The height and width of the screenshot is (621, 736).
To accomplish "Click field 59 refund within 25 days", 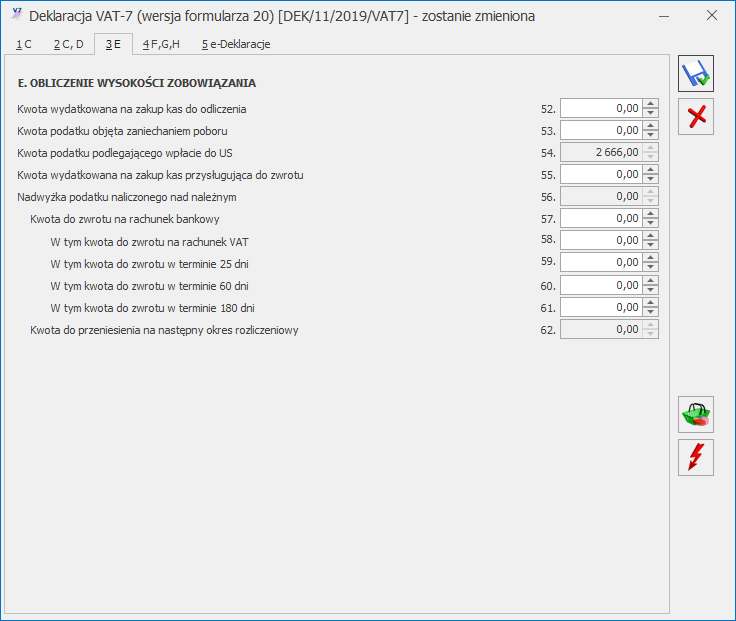I will click(600, 262).
